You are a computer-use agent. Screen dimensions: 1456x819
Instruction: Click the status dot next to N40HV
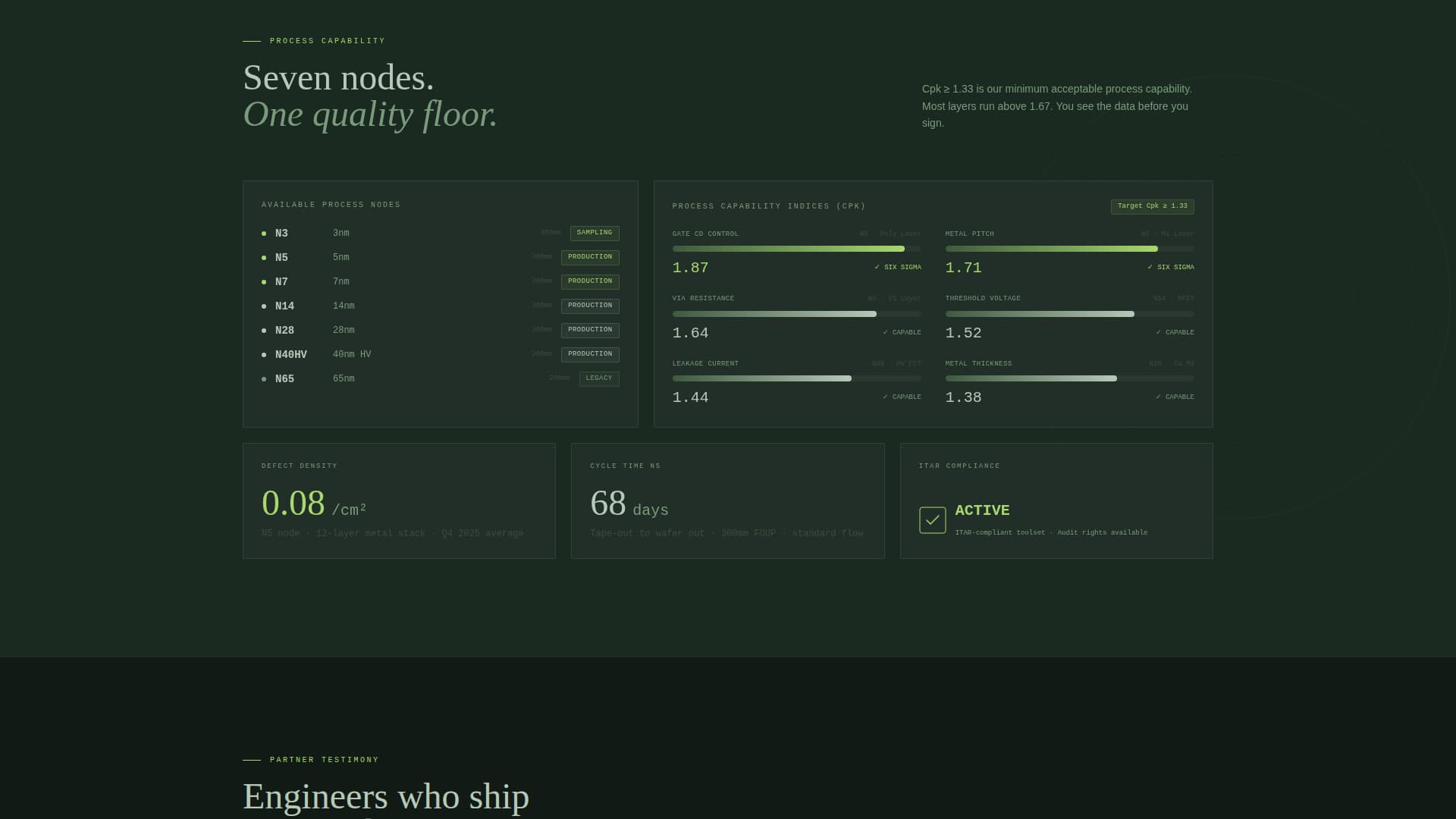pyautogui.click(x=263, y=355)
